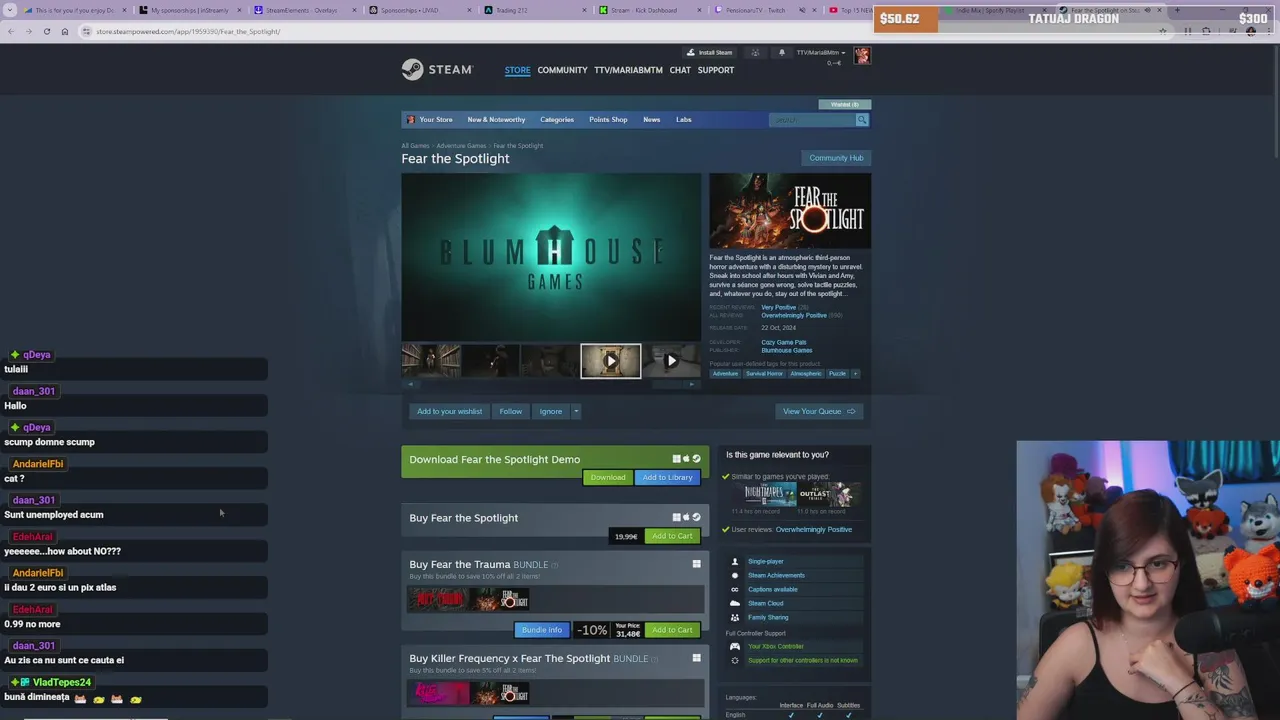Image resolution: width=1280 pixels, height=720 pixels.
Task: Open the Fear the Spotlight capsule image
Action: pyautogui.click(x=790, y=211)
